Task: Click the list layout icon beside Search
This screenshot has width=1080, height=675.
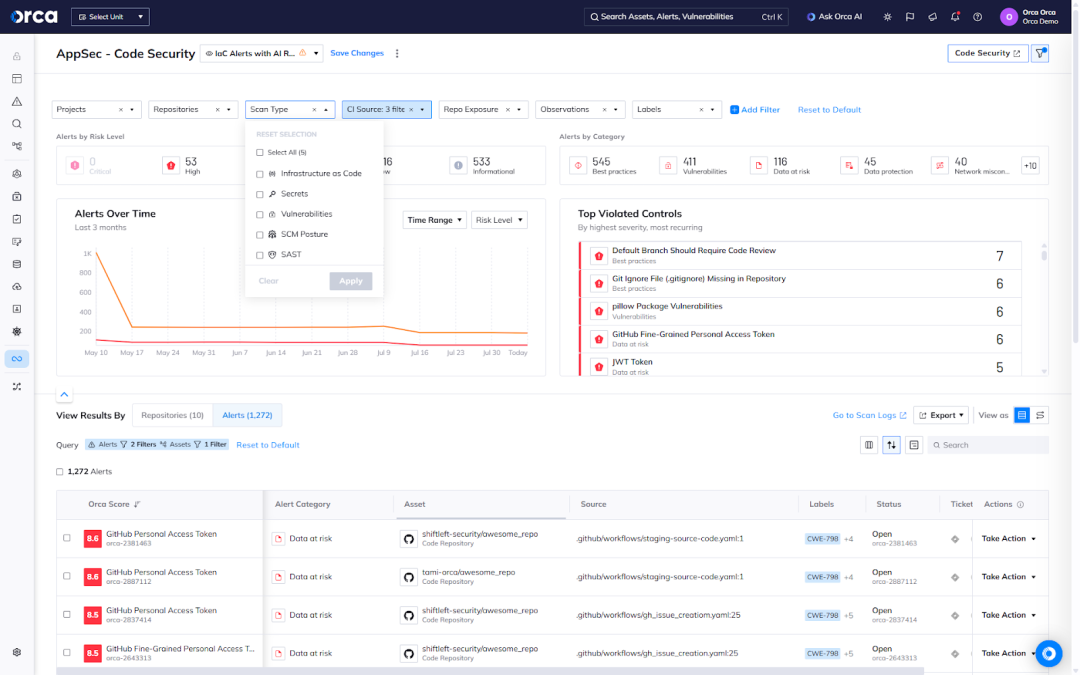Action: [914, 445]
